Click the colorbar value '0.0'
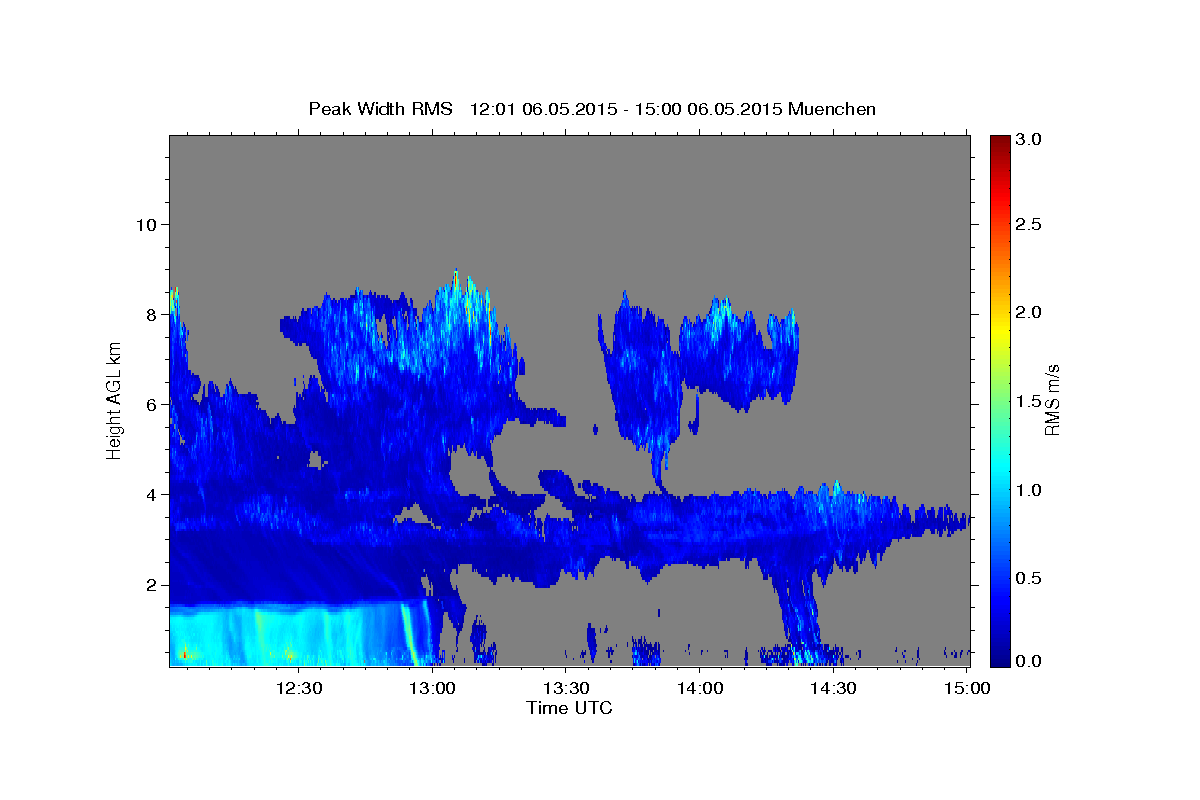This screenshot has height=800, width=1200. (1030, 661)
